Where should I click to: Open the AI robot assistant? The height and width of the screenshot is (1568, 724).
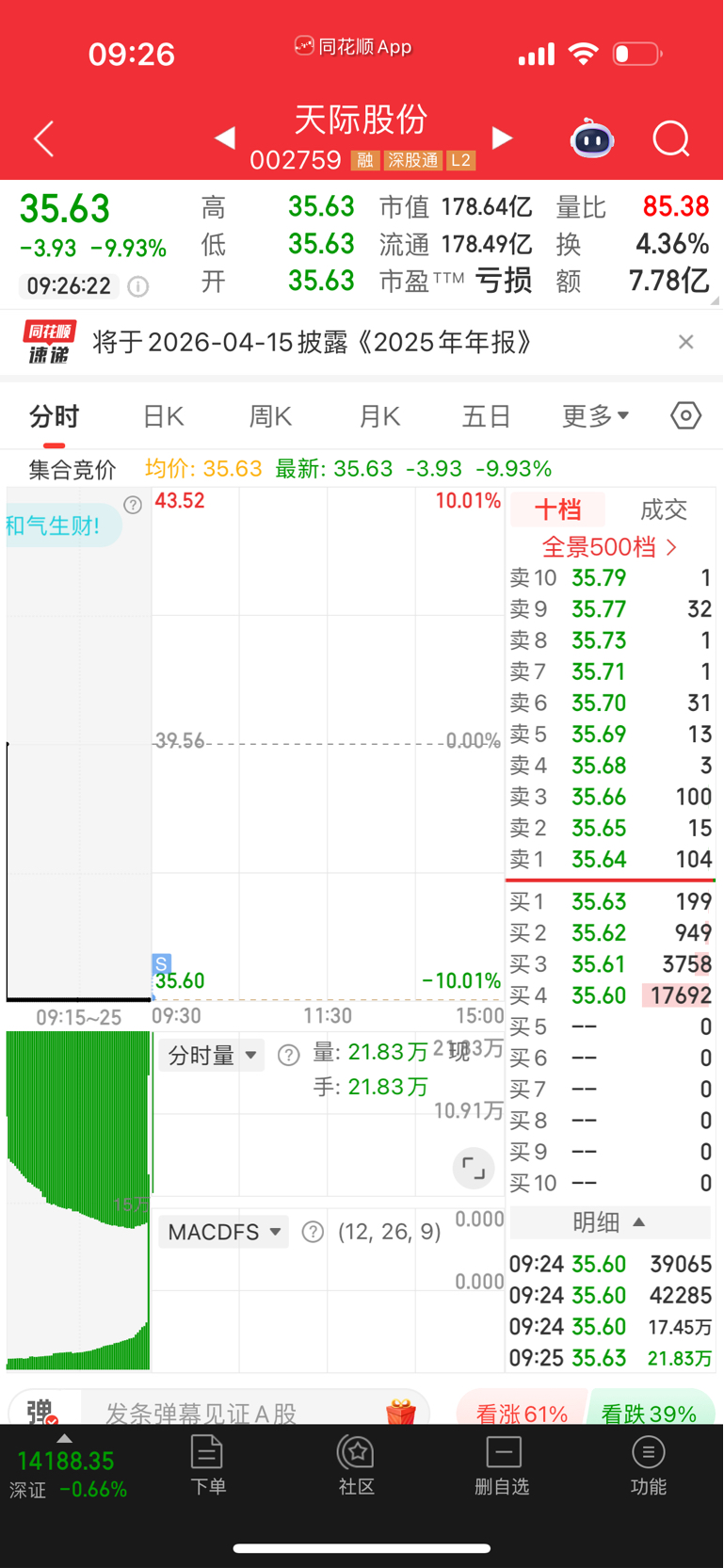click(592, 139)
